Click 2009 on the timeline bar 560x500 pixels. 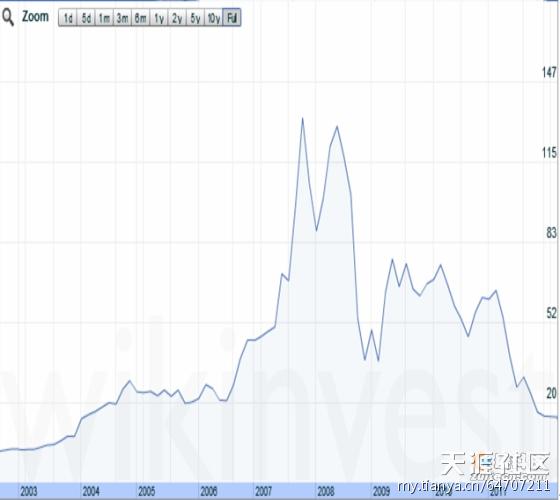click(381, 491)
